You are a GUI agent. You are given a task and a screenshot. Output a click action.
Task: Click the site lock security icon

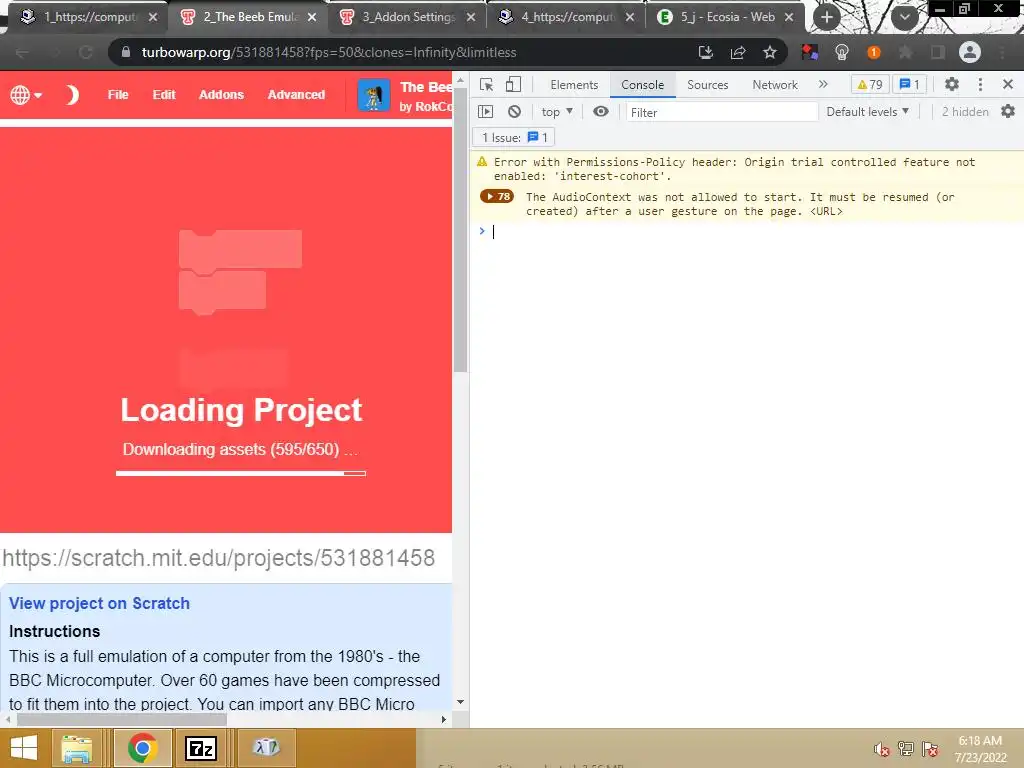pyautogui.click(x=126, y=52)
